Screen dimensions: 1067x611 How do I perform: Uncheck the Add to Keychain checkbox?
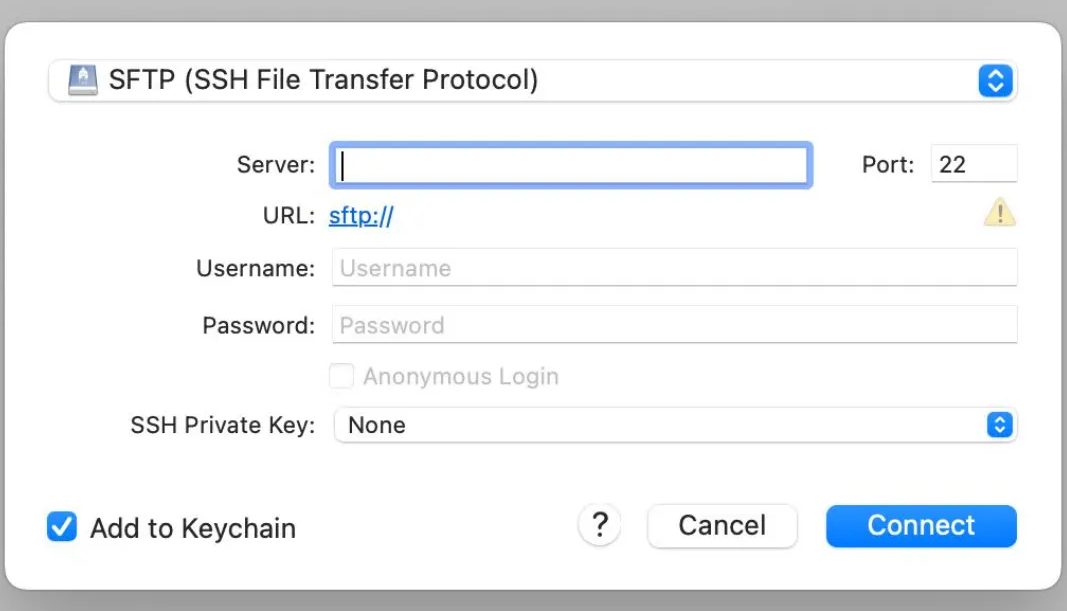click(62, 527)
